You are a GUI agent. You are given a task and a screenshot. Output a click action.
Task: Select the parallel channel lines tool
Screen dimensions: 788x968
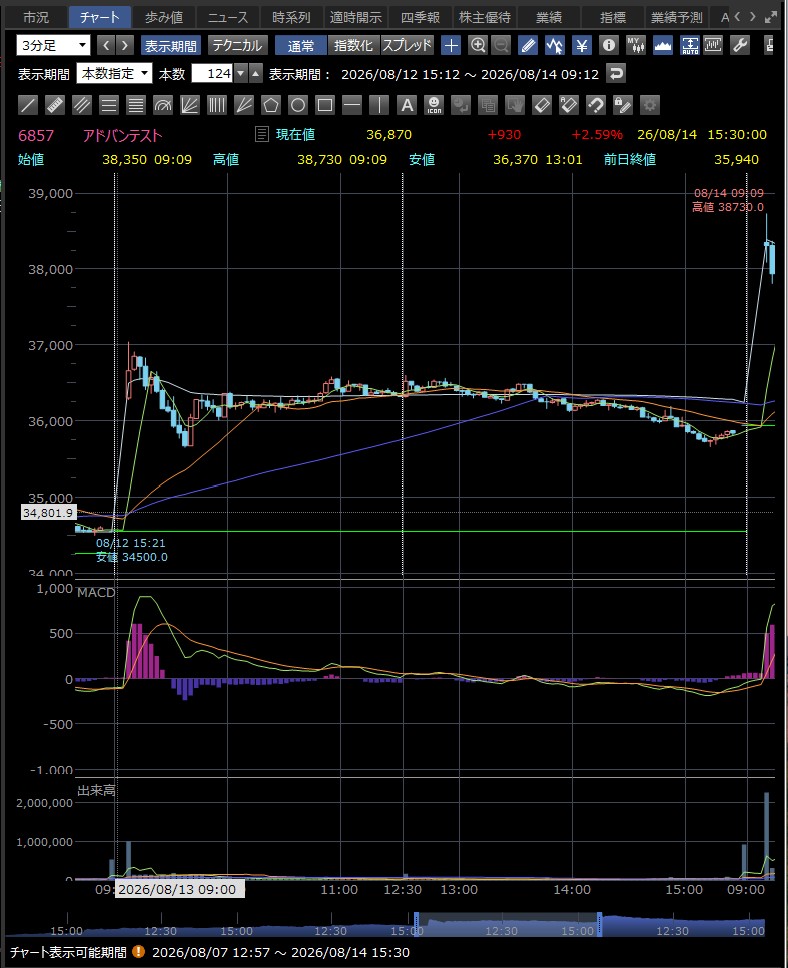click(x=82, y=105)
